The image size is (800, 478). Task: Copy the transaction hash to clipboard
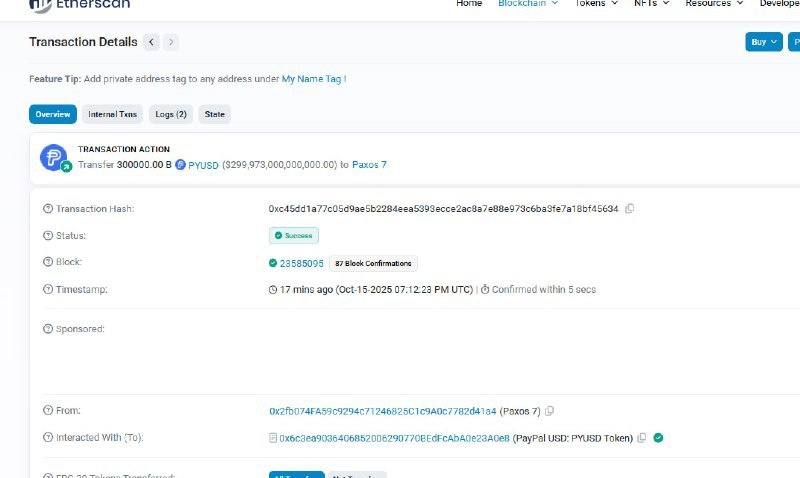click(630, 209)
